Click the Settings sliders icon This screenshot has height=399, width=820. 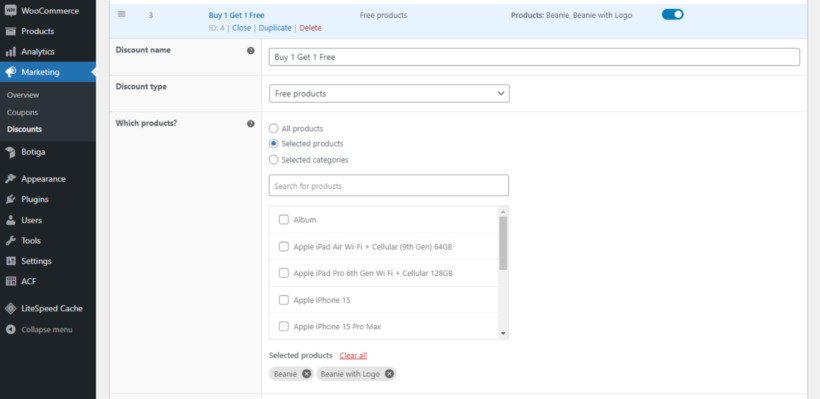[10, 261]
